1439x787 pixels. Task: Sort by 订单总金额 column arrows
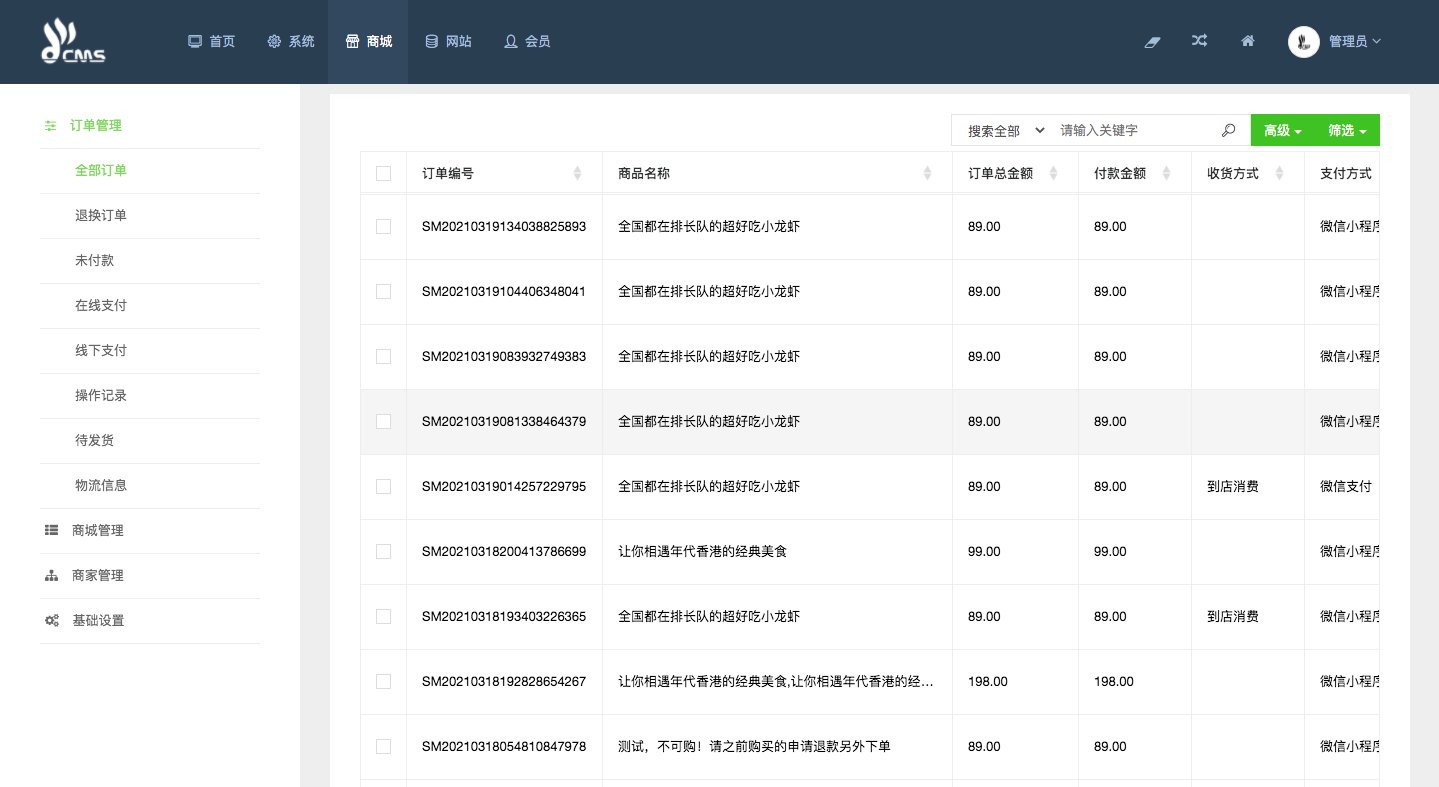(1053, 173)
